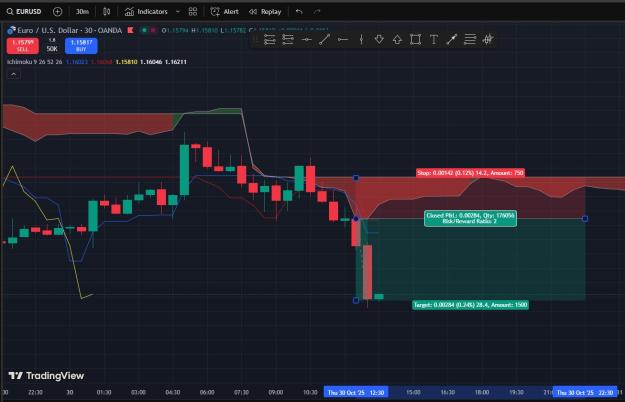Select the last favorites bar crossed-lines tool
Image resolution: width=625 pixels, height=402 pixels.
[x=488, y=39]
